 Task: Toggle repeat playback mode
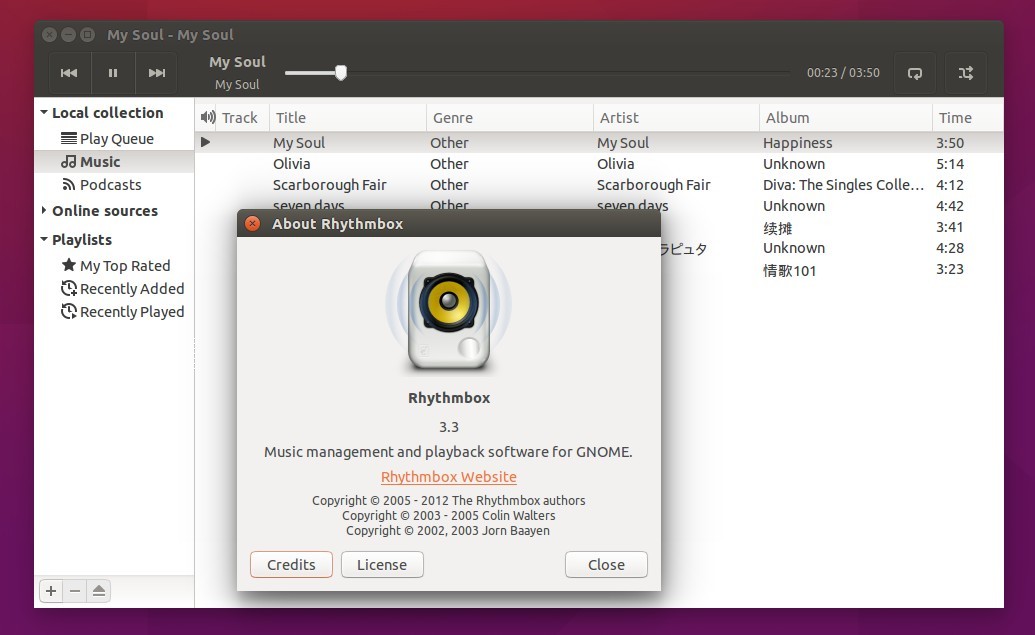pyautogui.click(x=914, y=73)
